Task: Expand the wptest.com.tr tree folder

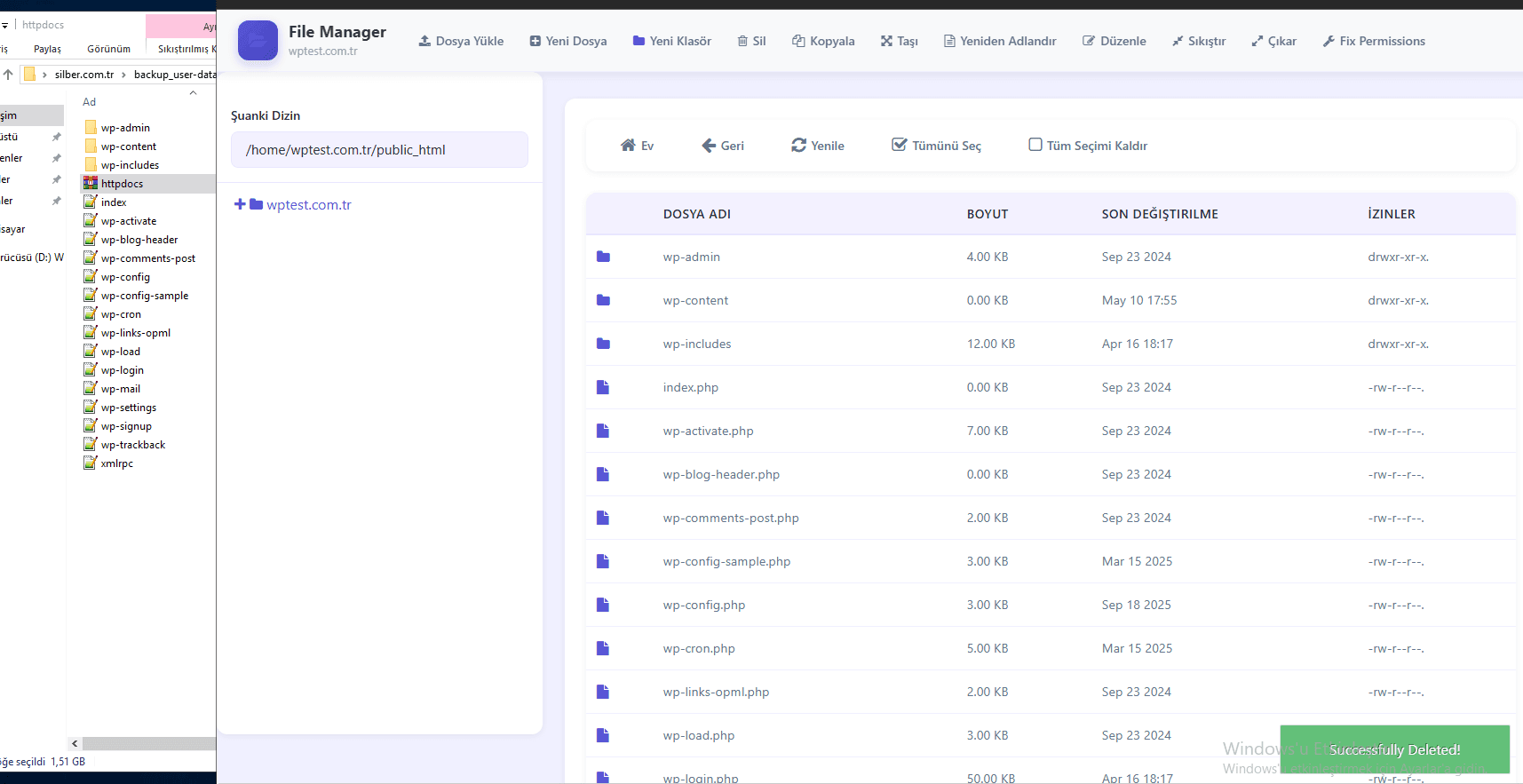Action: [x=240, y=204]
